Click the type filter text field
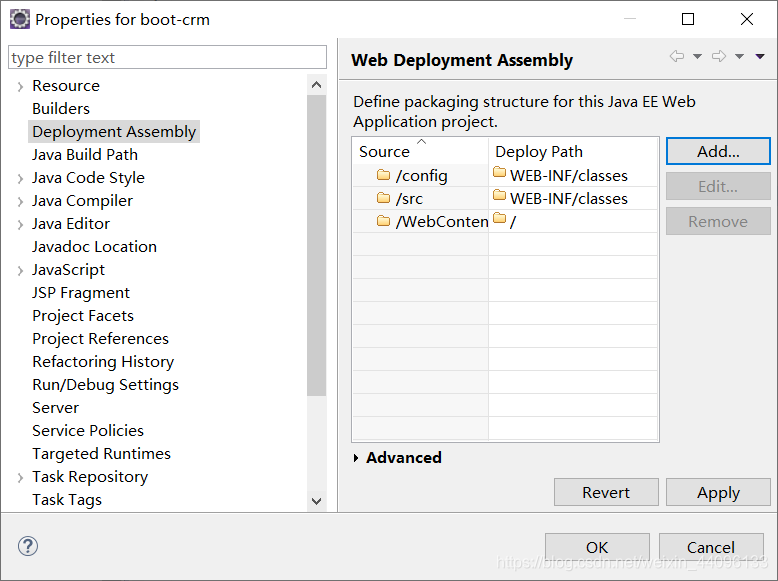 tap(167, 58)
